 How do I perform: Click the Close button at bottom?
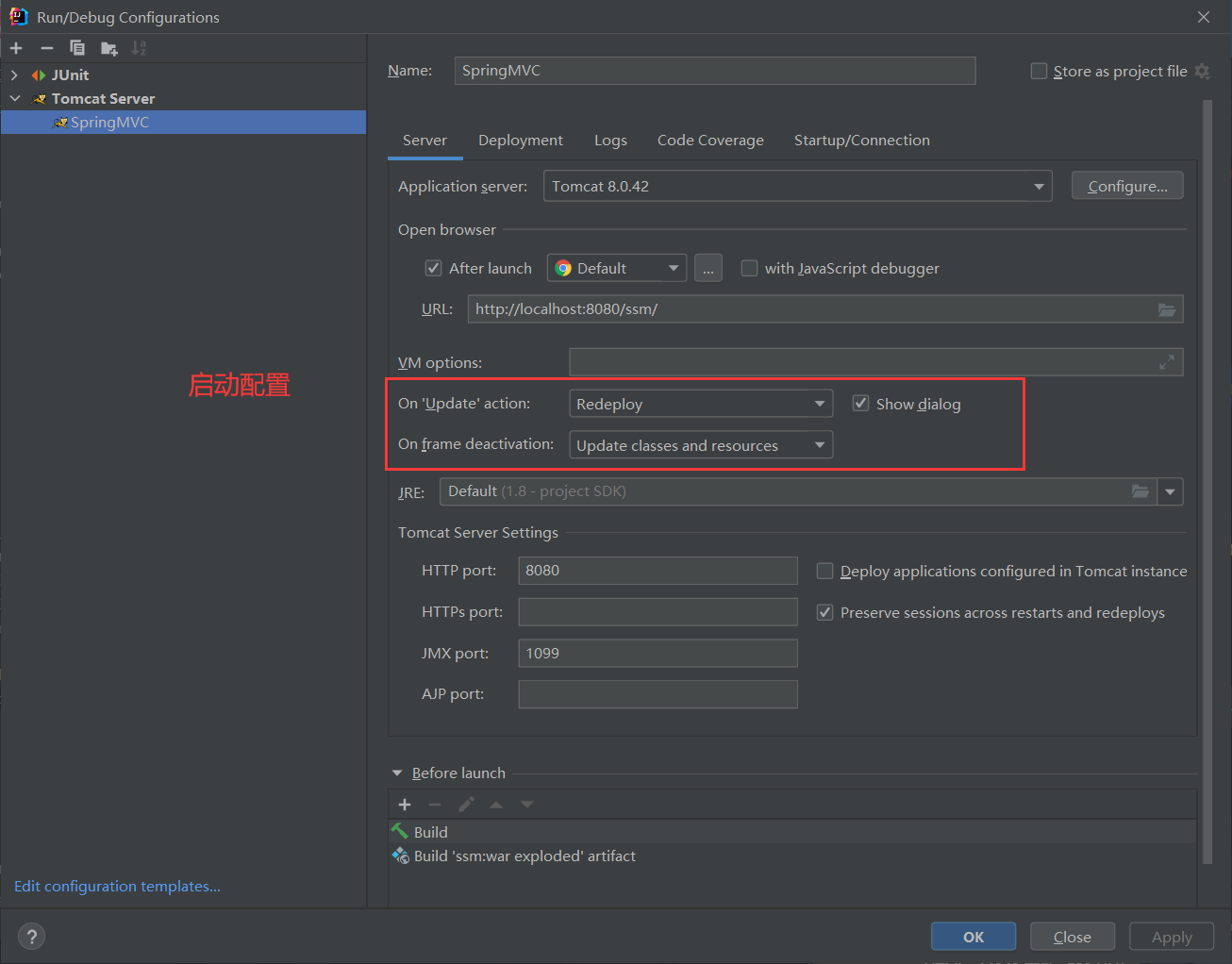1073,937
